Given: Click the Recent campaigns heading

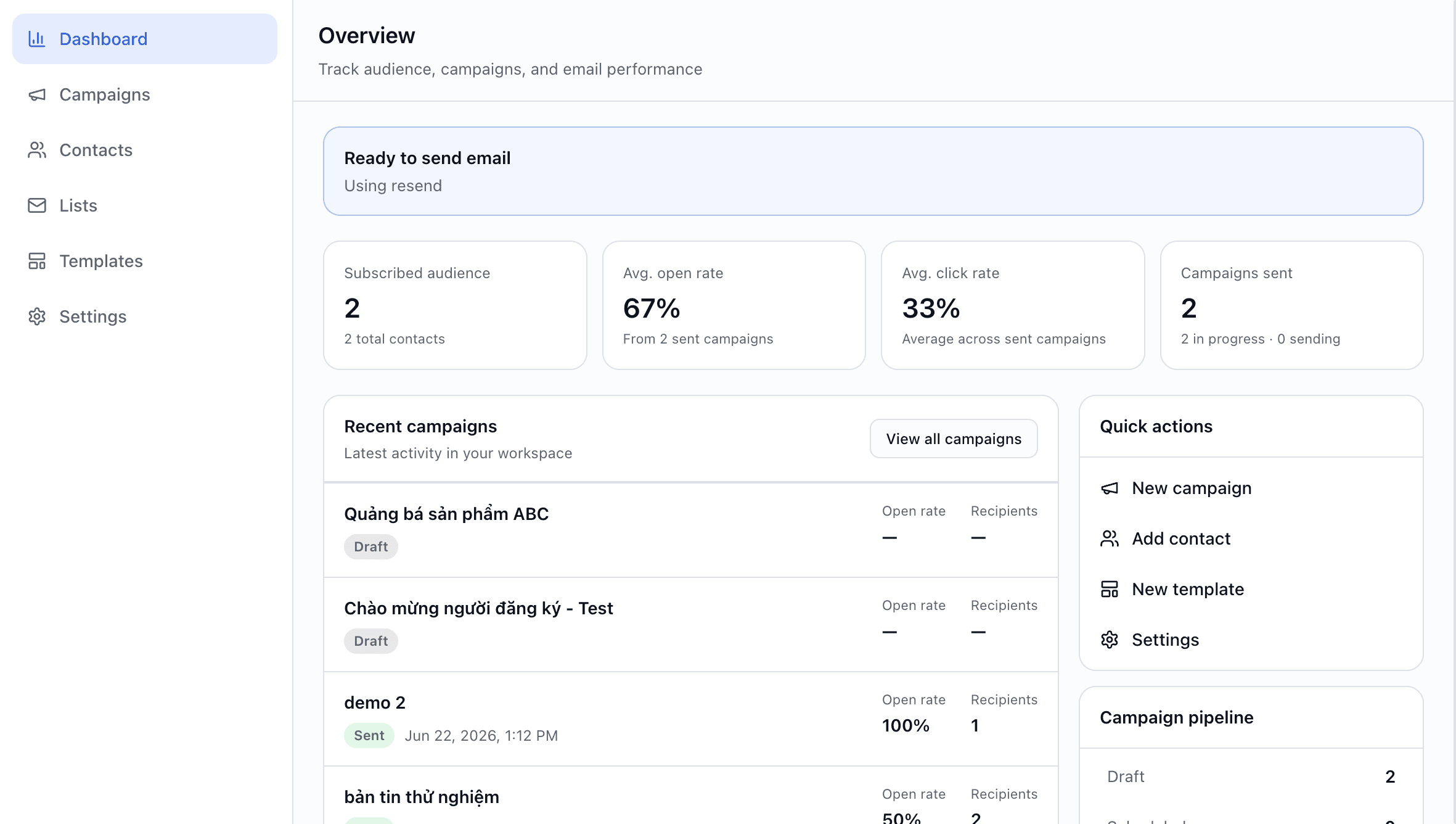Looking at the screenshot, I should click(x=420, y=427).
